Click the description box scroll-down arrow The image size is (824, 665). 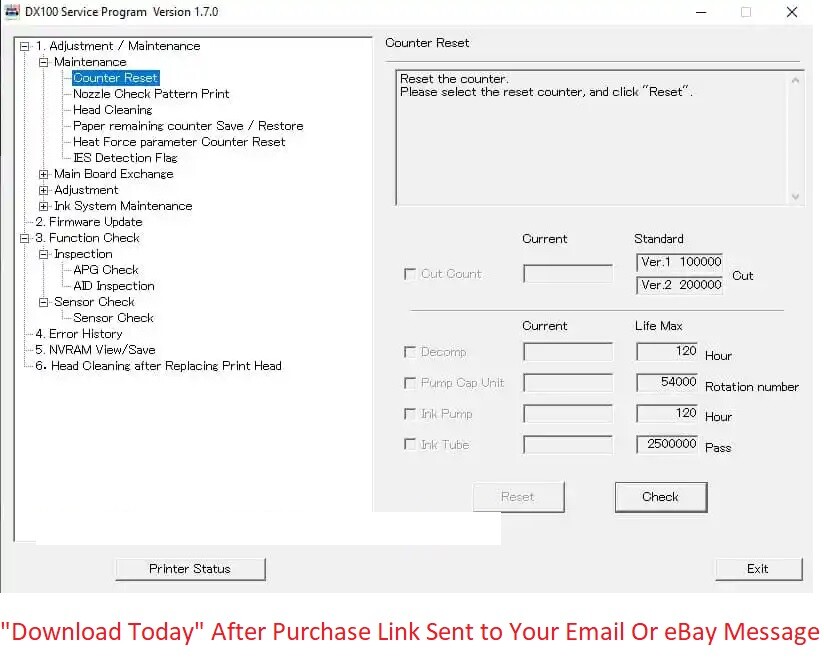click(795, 197)
